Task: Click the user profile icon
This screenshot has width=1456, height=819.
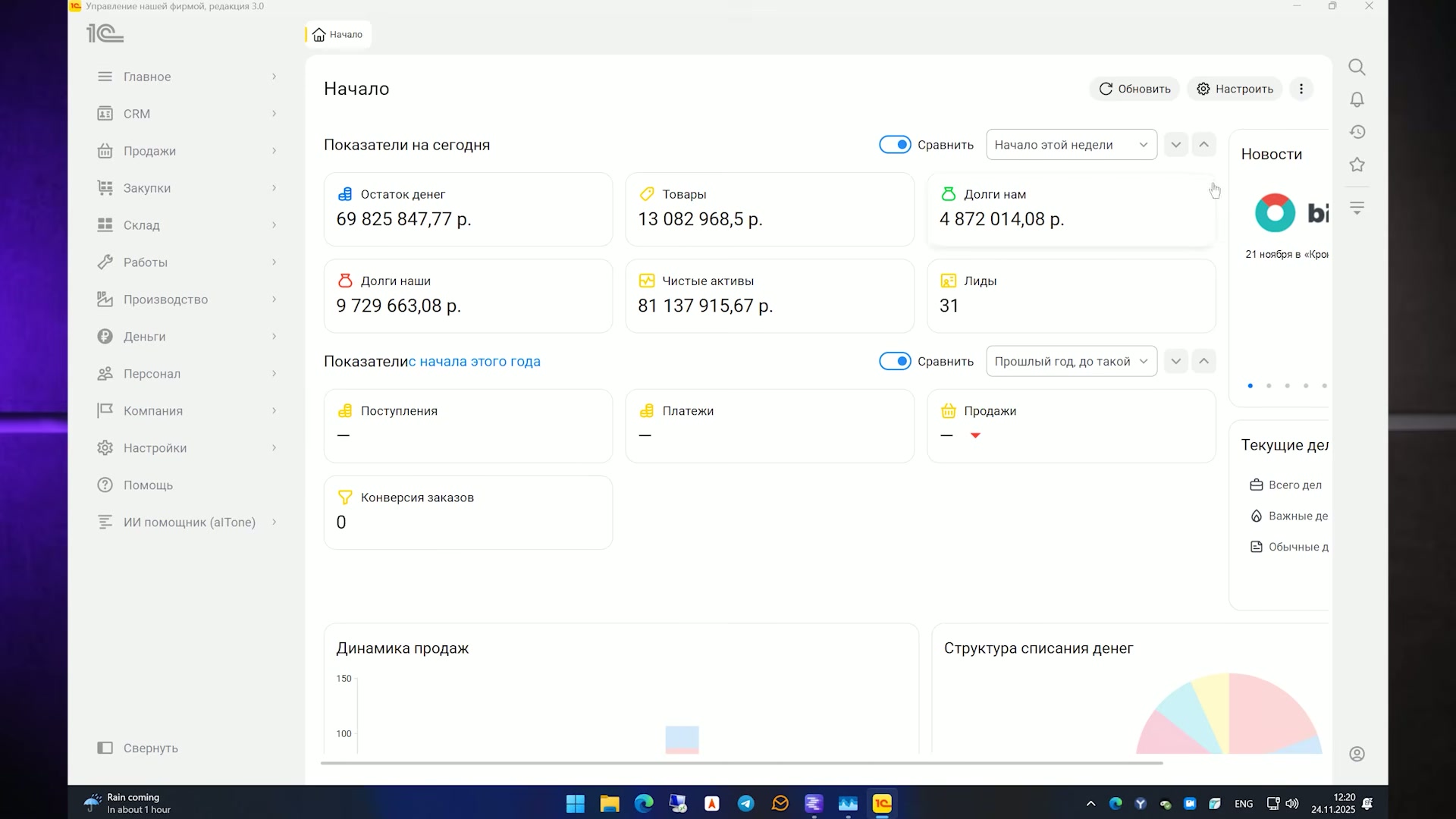Action: pos(1357,754)
